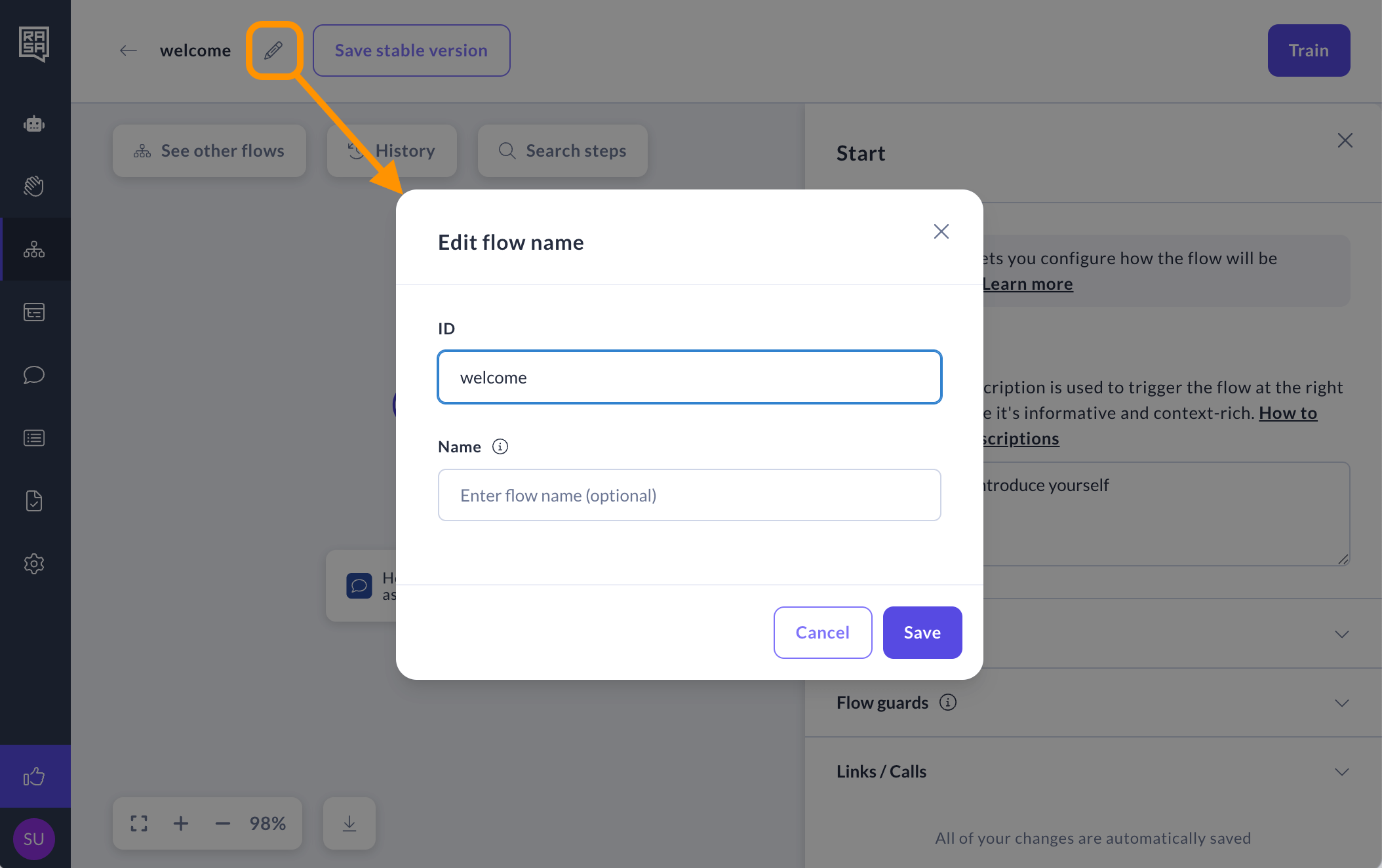Click the pencil edit flow name icon
Viewport: 1382px width, 868px height.
point(273,50)
